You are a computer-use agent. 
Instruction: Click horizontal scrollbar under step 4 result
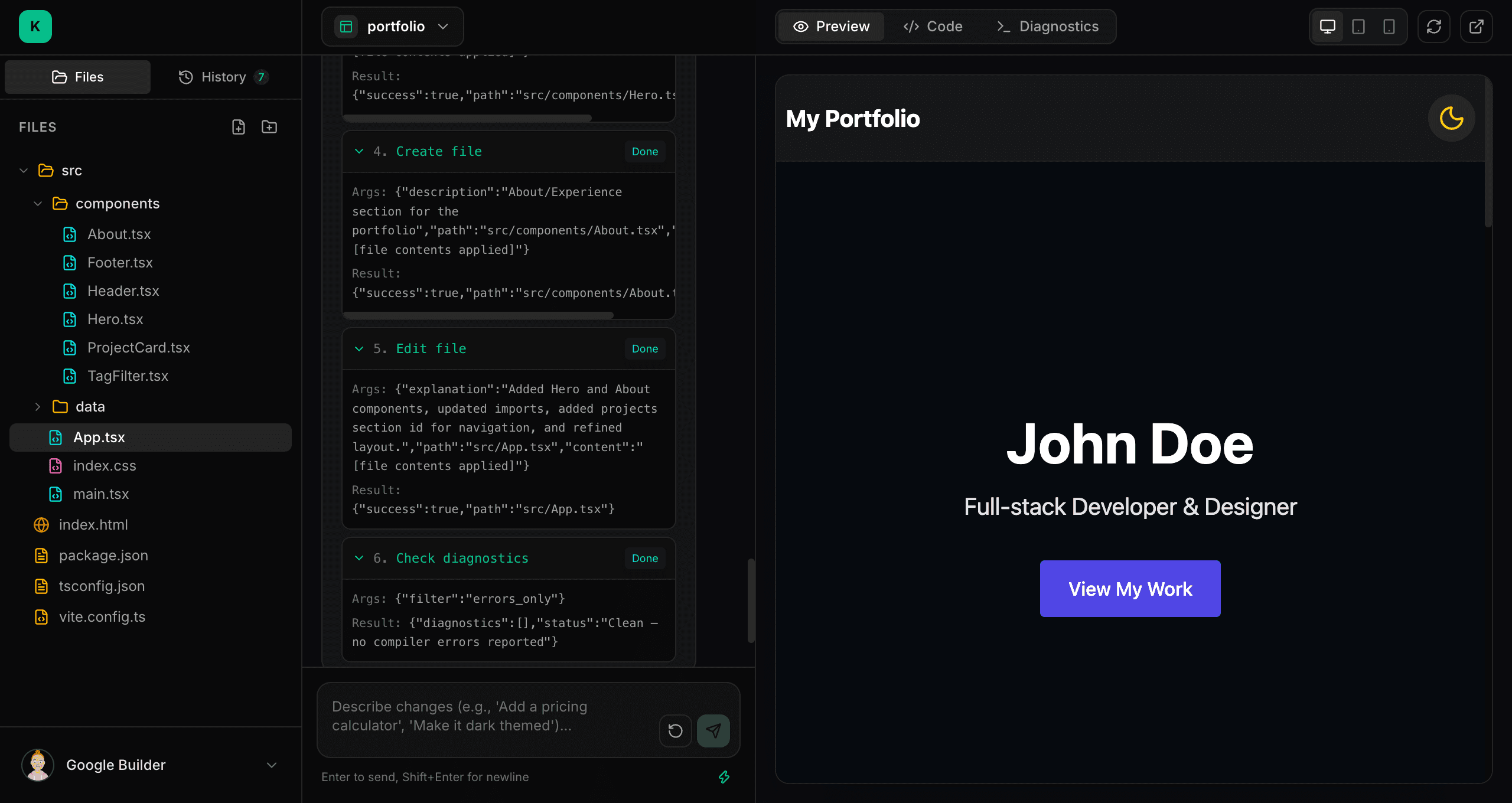(478, 315)
